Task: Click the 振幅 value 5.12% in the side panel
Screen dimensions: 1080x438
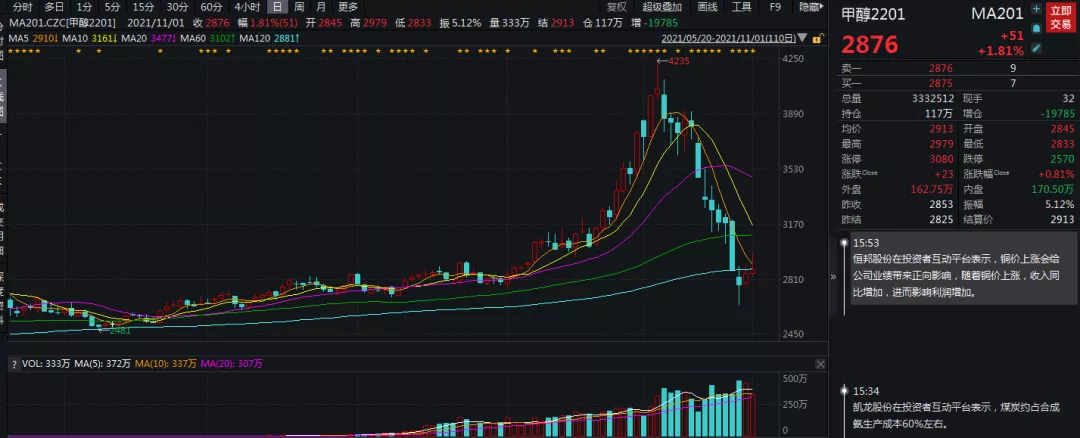Action: (1058, 205)
